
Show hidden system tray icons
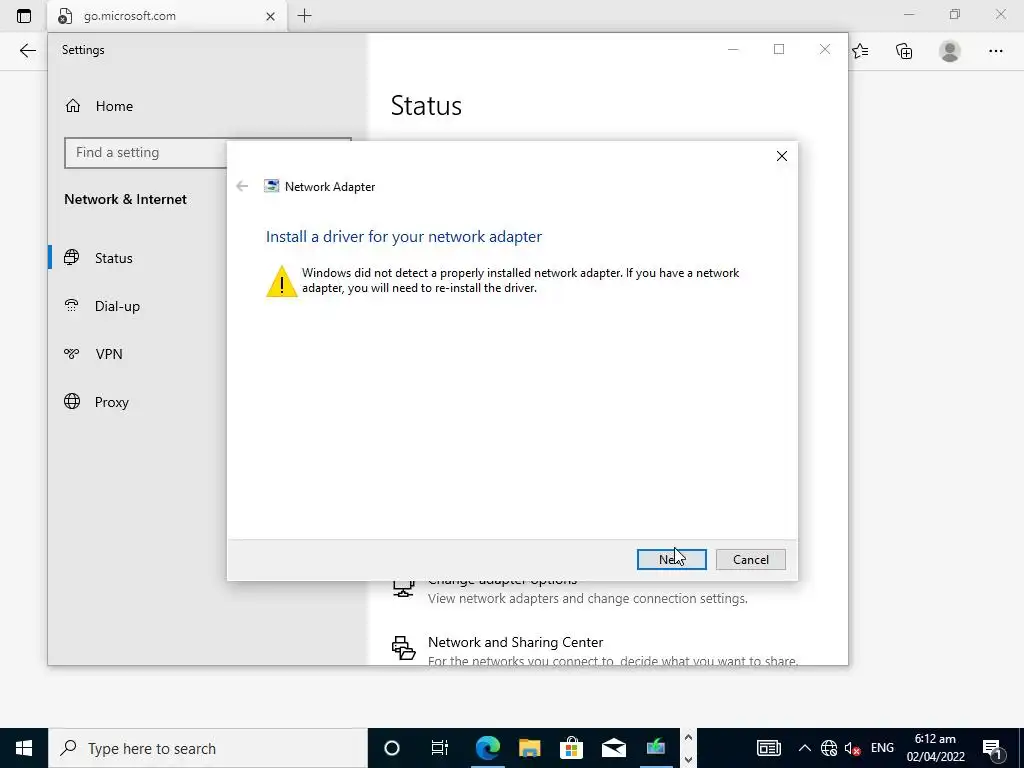(805, 748)
